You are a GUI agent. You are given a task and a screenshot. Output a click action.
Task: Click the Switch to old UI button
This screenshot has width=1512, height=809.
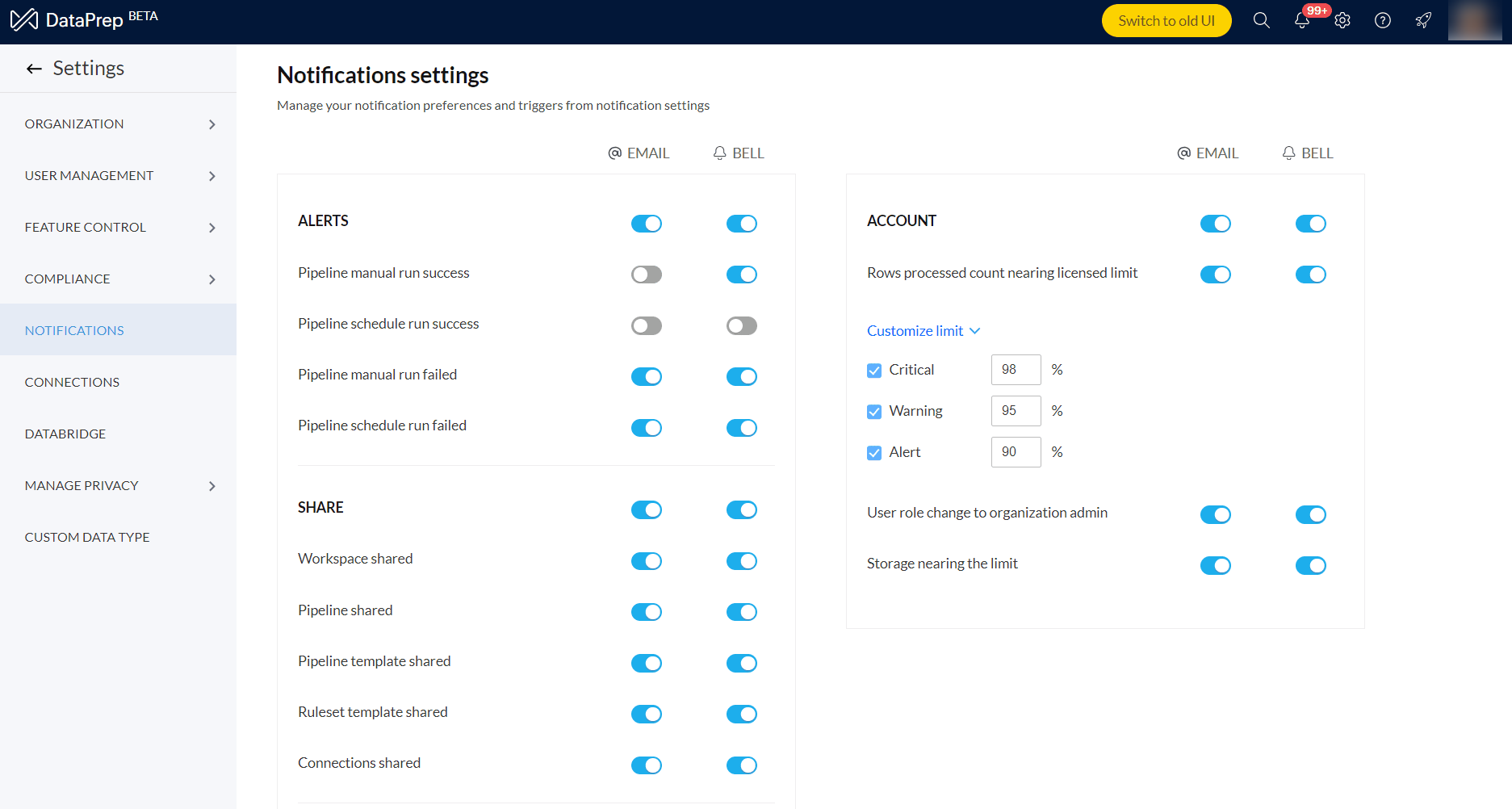tap(1166, 21)
